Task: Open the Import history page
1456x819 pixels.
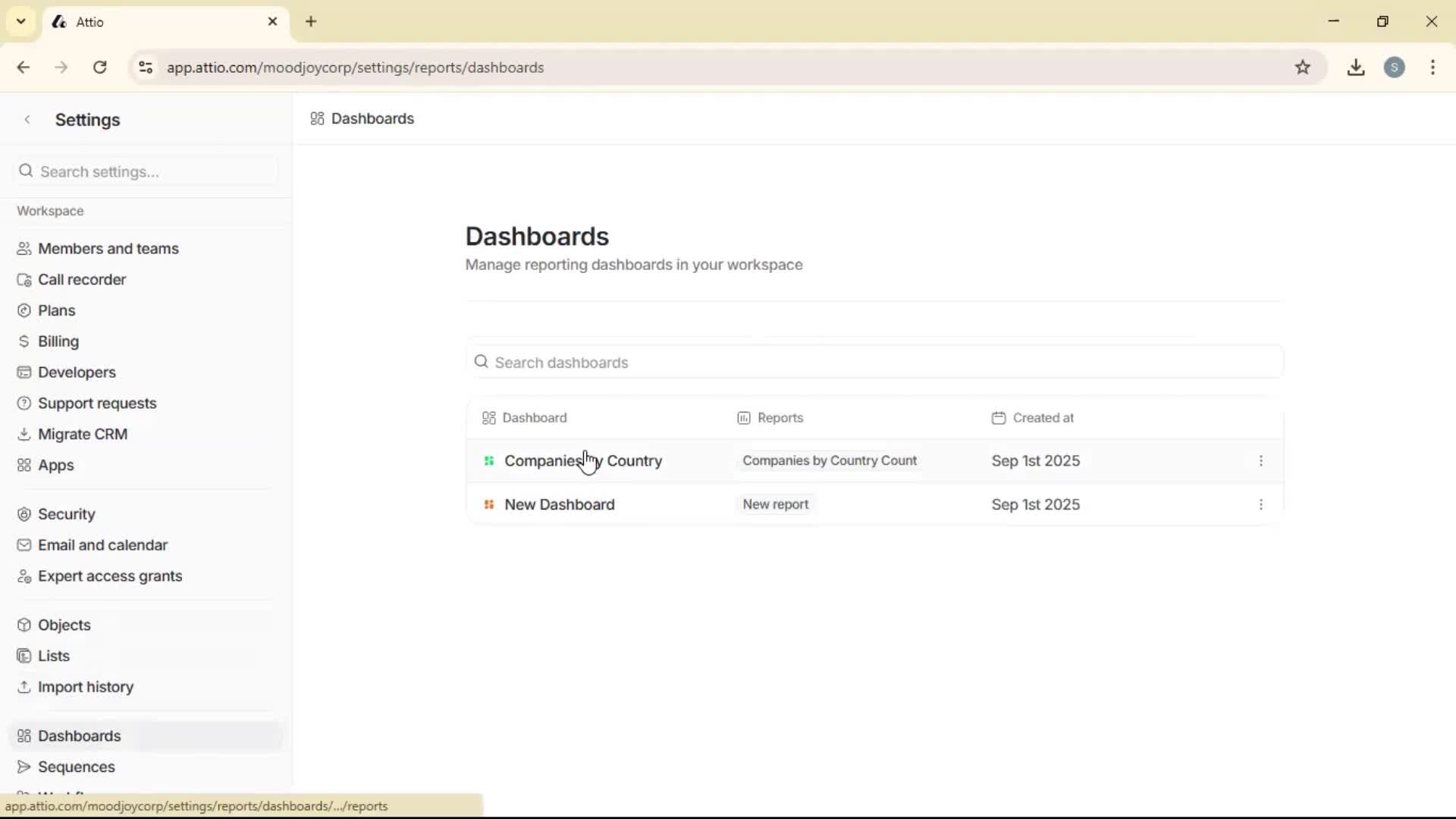Action: [x=86, y=687]
